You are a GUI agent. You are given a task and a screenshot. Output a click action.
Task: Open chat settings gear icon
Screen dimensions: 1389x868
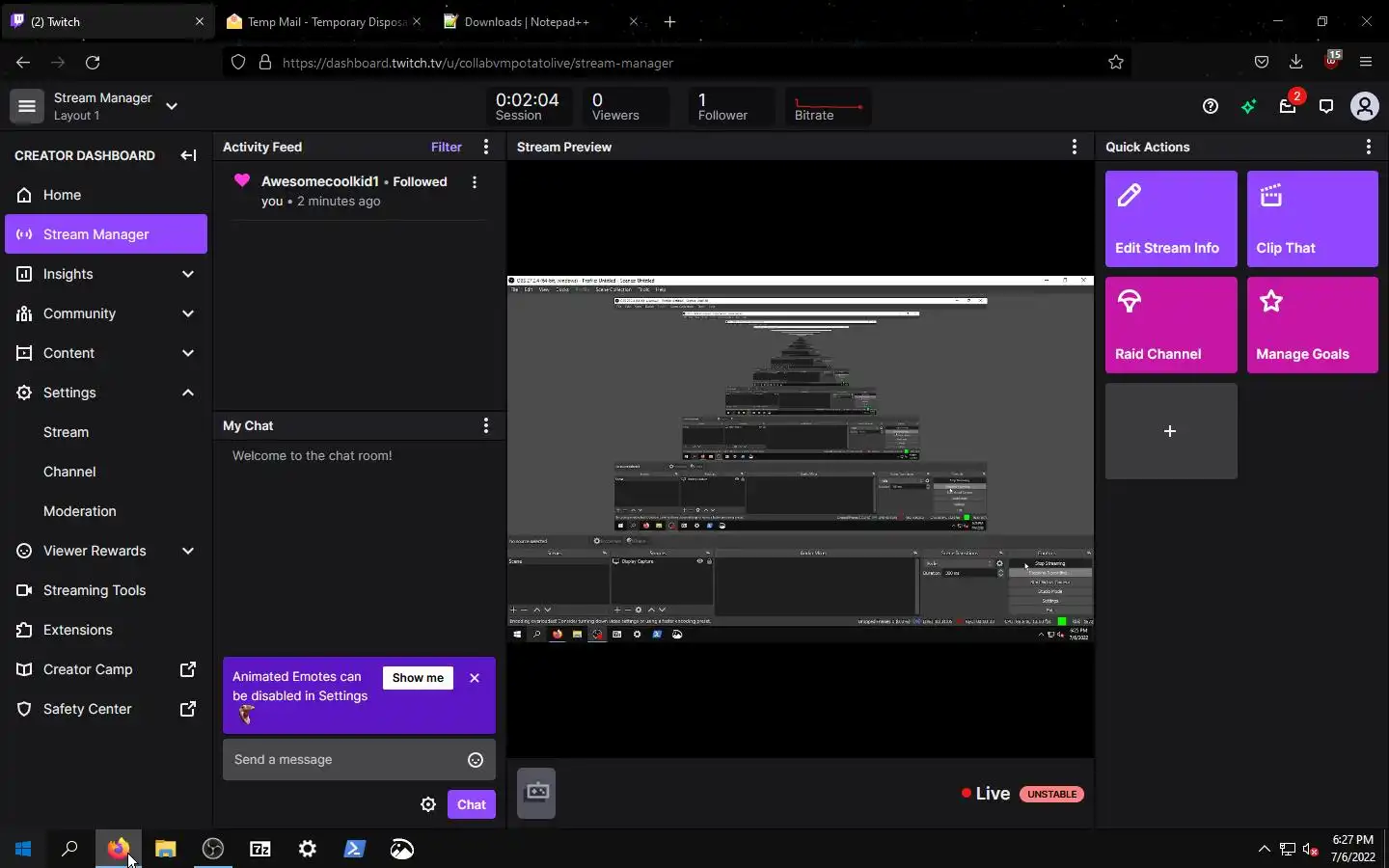(428, 804)
